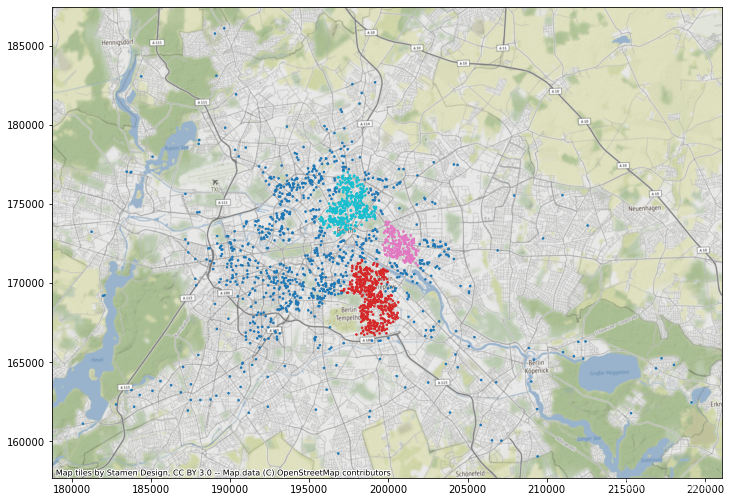The width and height of the screenshot is (731, 502).
Task: Click the pink point cluster
Action: click(x=400, y=243)
